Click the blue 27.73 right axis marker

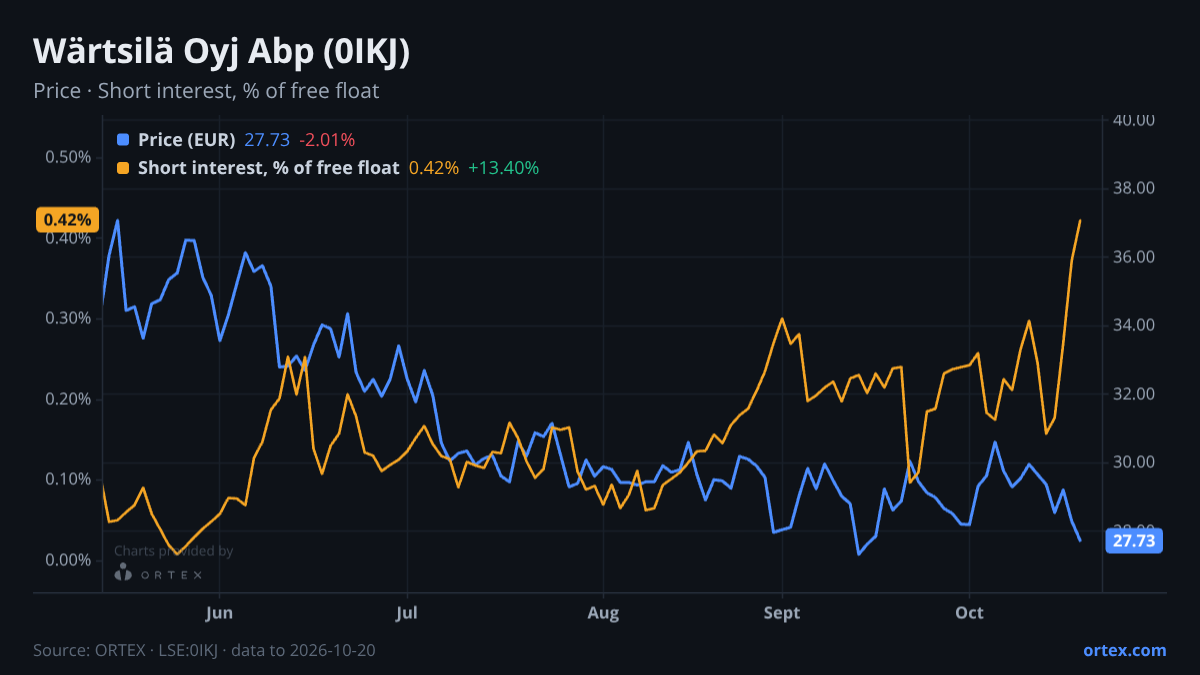1134,541
